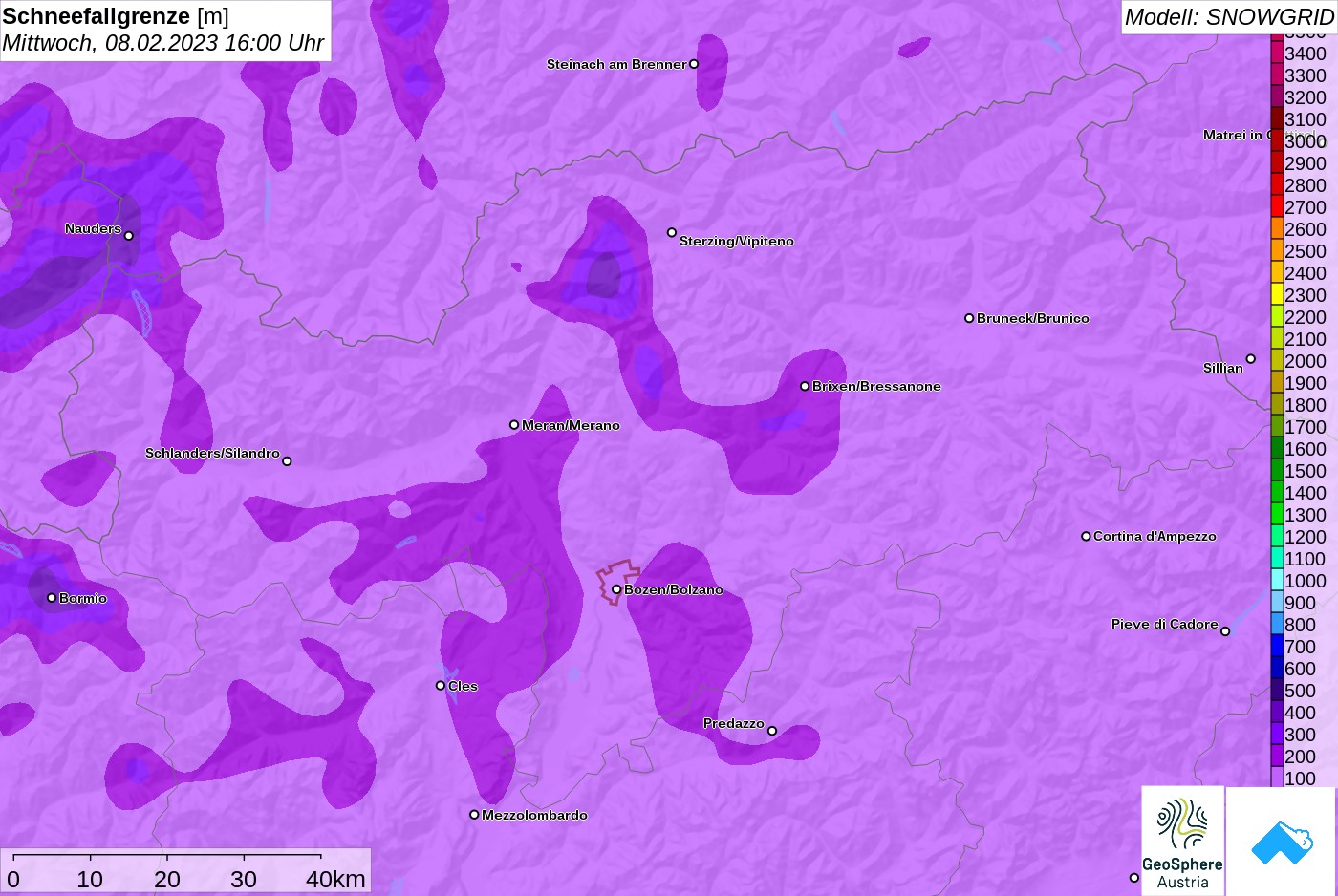This screenshot has width=1338, height=896.
Task: Click the Schlanders/Silandro text label
Action: tap(212, 453)
